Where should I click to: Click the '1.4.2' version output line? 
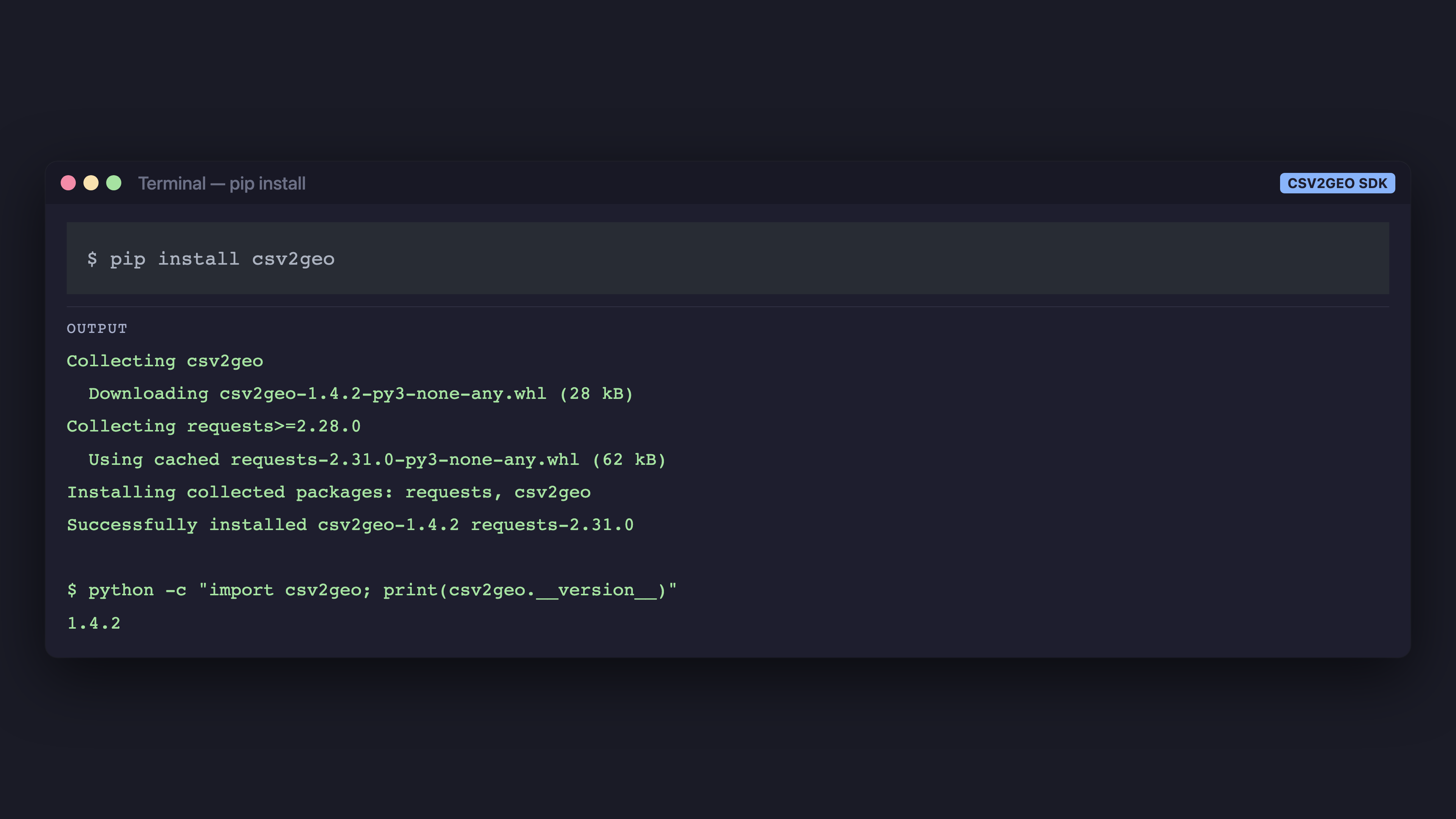point(94,623)
